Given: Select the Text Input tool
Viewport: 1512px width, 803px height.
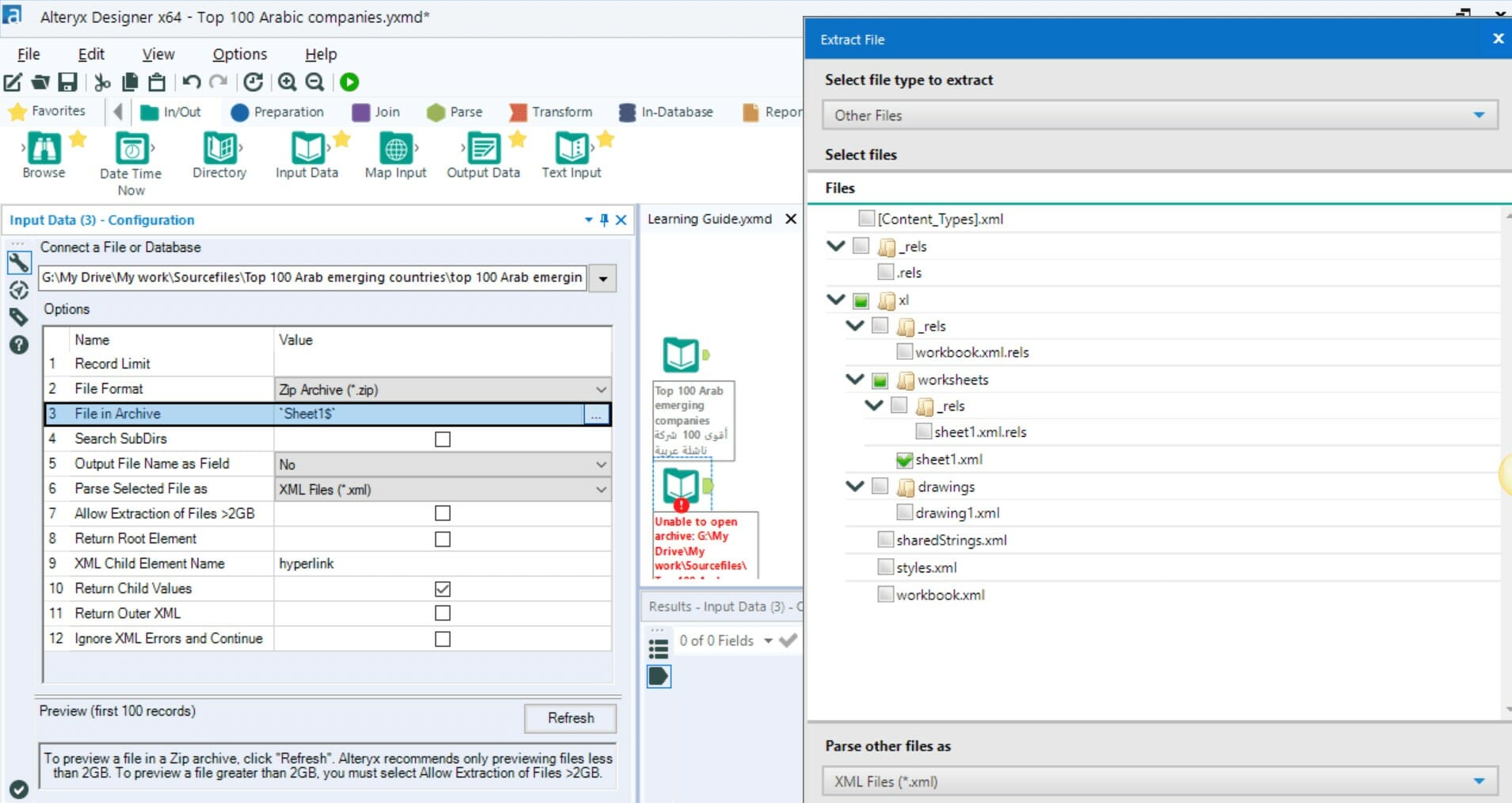Looking at the screenshot, I should pyautogui.click(x=571, y=148).
